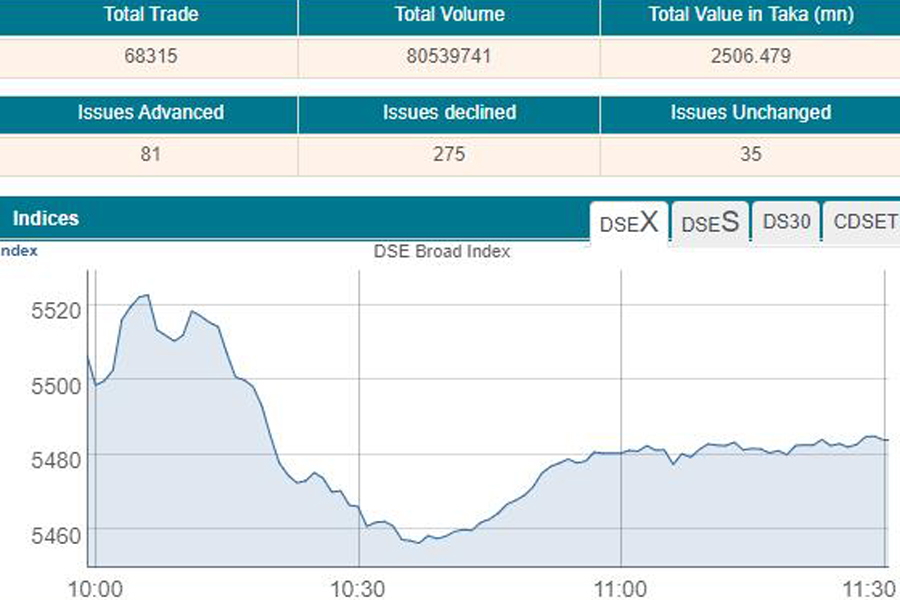Show the CDSET index tab
This screenshot has width=900, height=600.
pyautogui.click(x=864, y=222)
